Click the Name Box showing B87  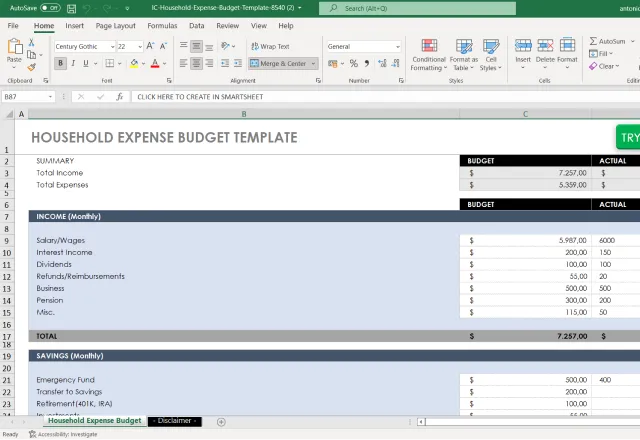(x=28, y=97)
